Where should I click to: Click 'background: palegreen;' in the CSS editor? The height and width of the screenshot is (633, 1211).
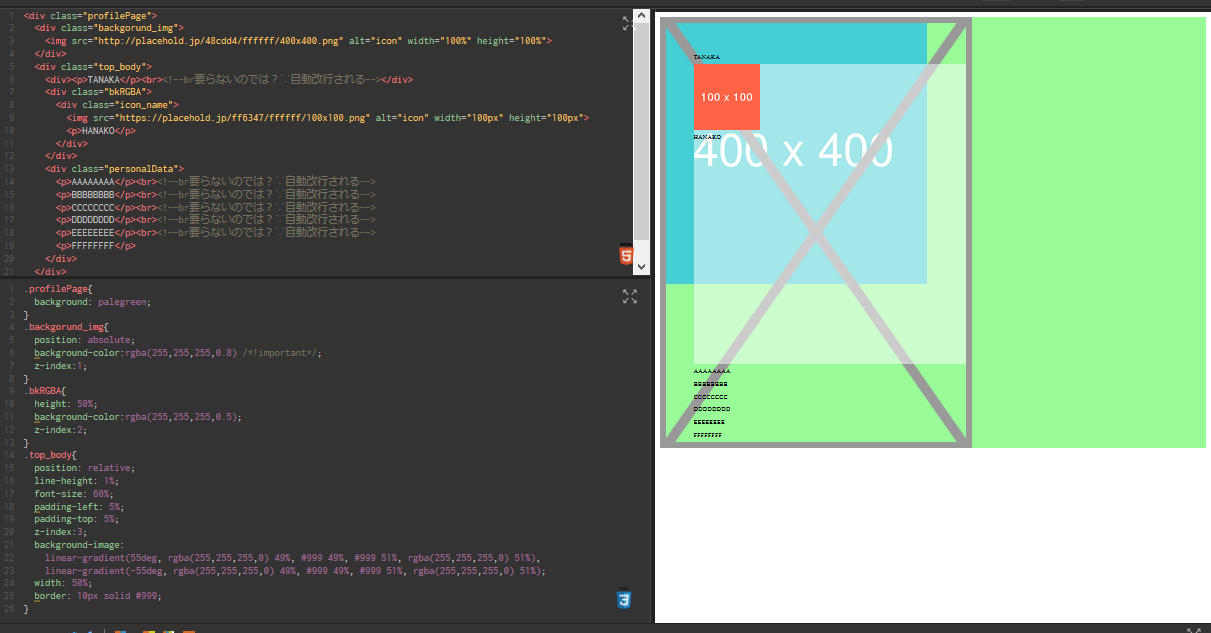pos(92,301)
